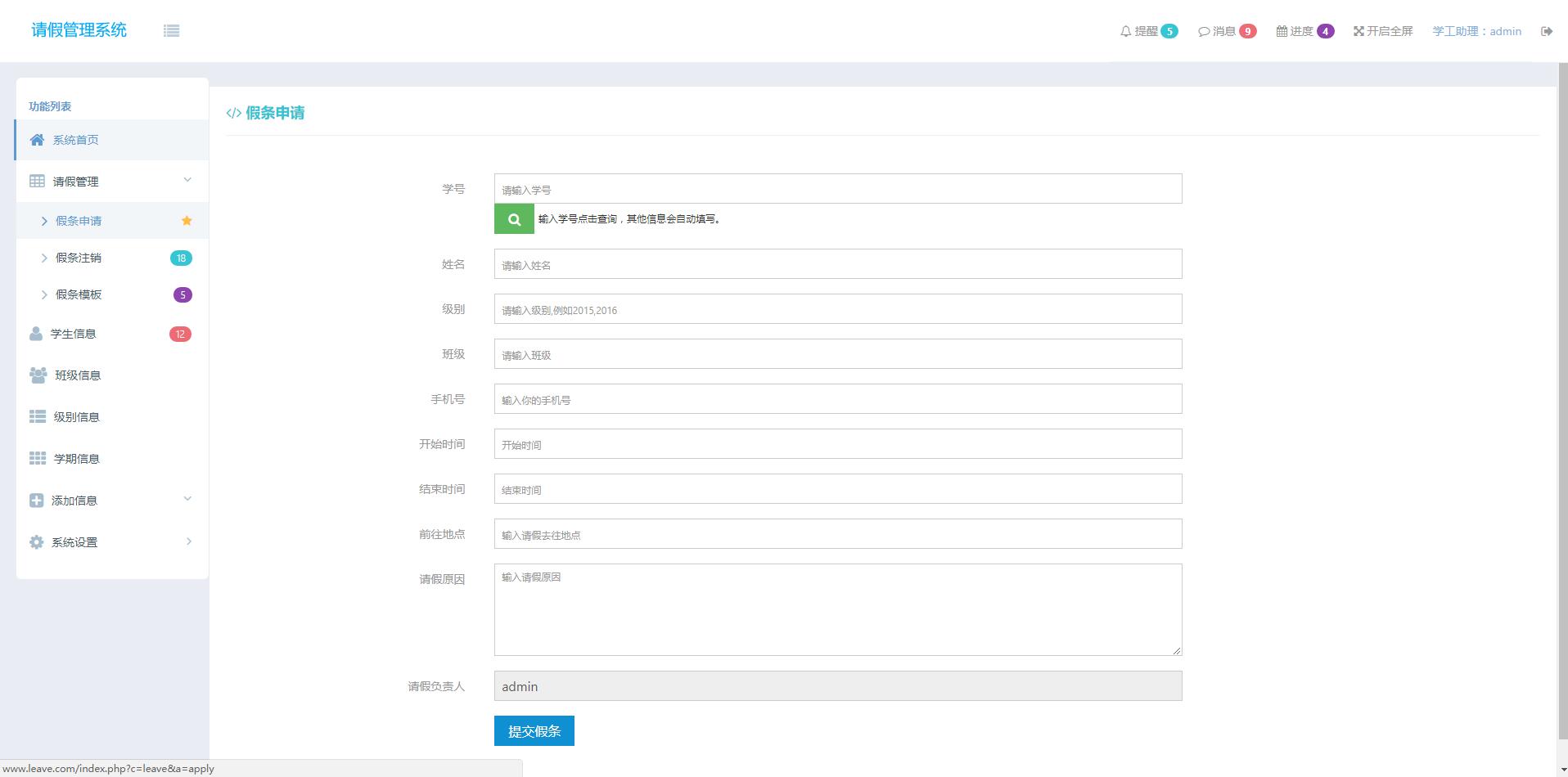
Task: Go to 班级信息 page
Action: [112, 375]
